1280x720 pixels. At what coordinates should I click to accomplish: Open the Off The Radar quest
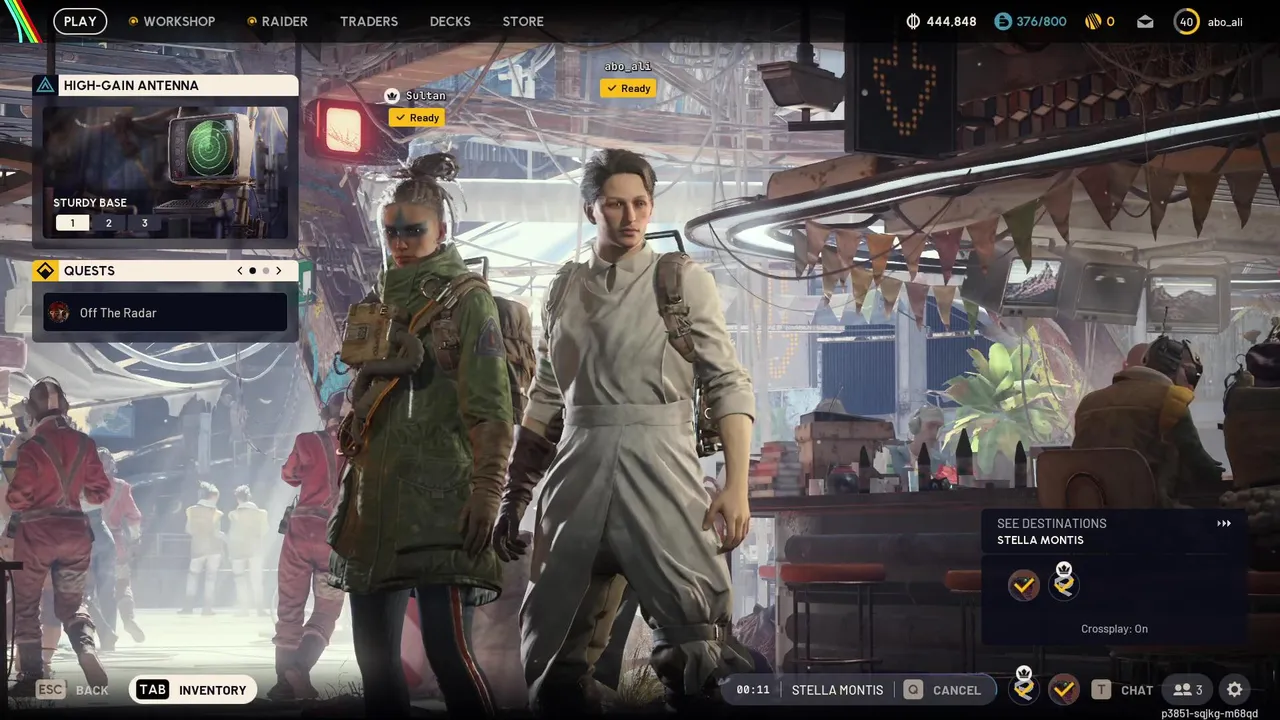point(165,312)
